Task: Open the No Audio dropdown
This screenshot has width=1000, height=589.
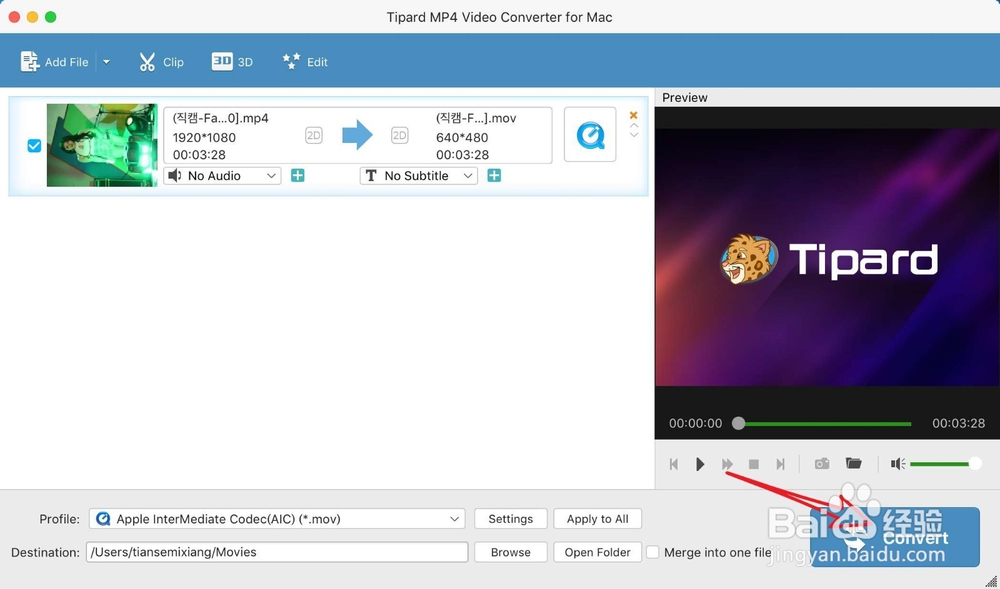Action: click(x=222, y=176)
